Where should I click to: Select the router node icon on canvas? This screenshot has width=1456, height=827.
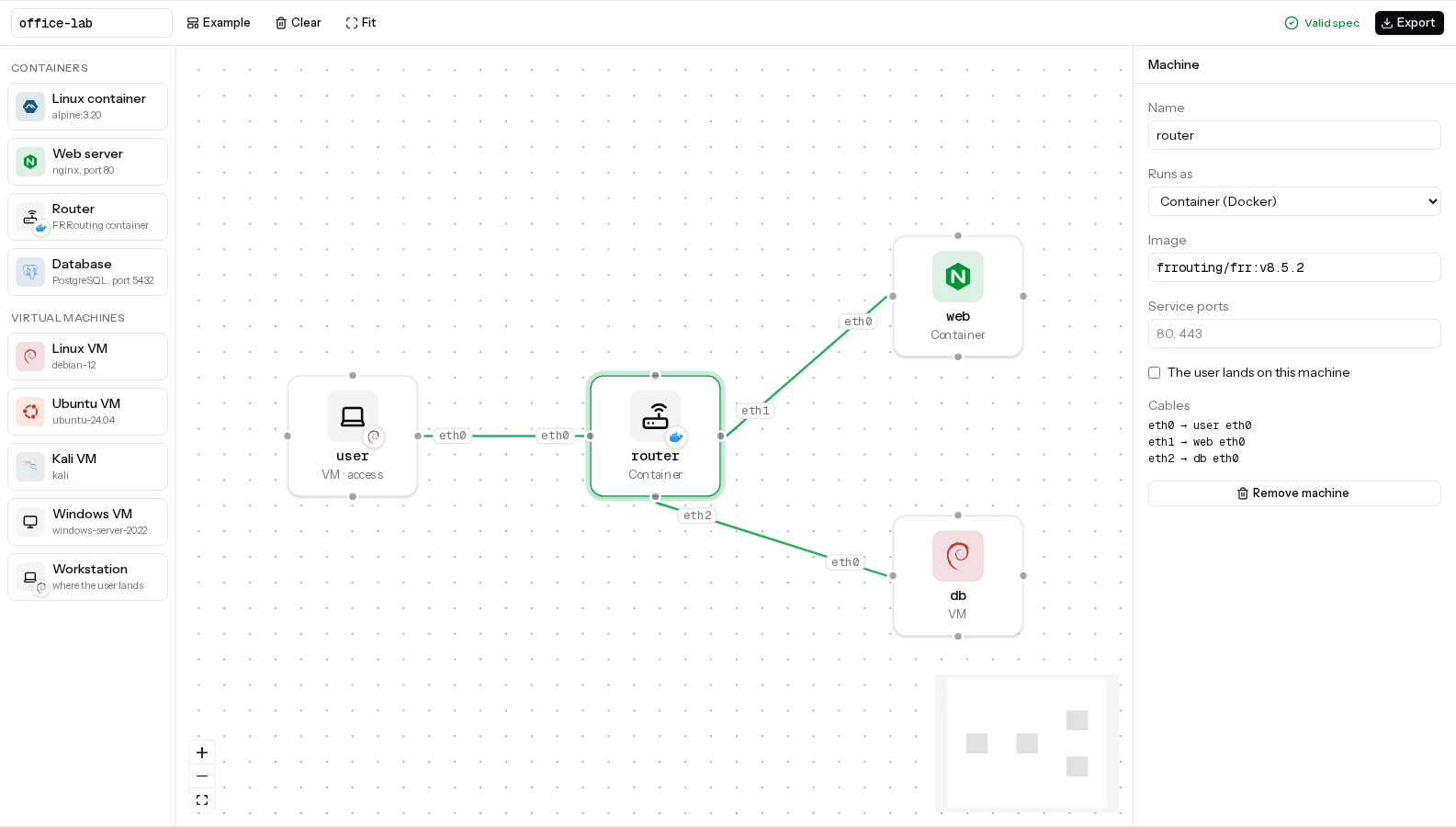pyautogui.click(x=655, y=416)
